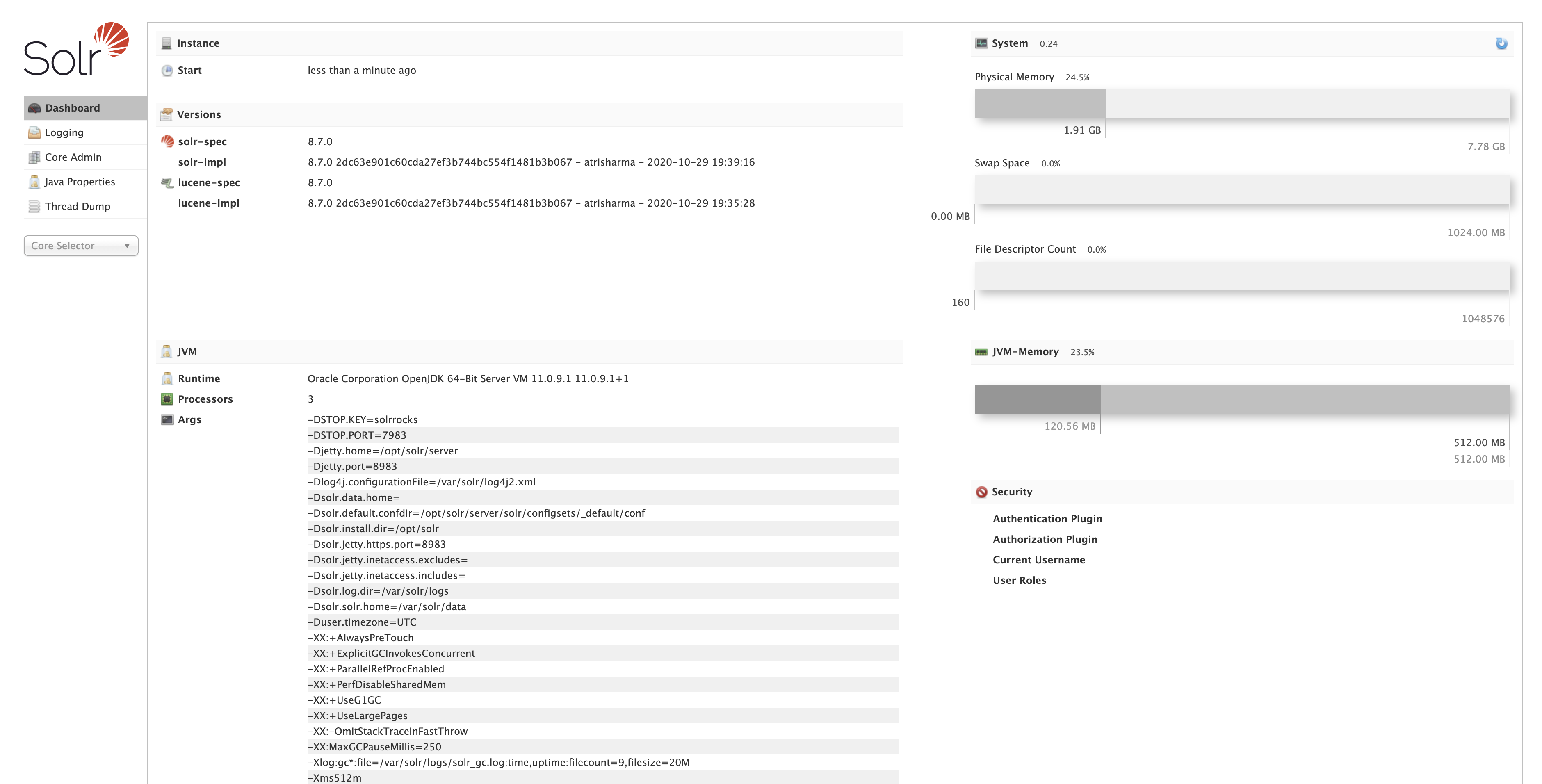Viewport: 1542px width, 784px height.
Task: Select the -Dsolr.log.dir=/var/solr/logs argument
Action: 603,591
